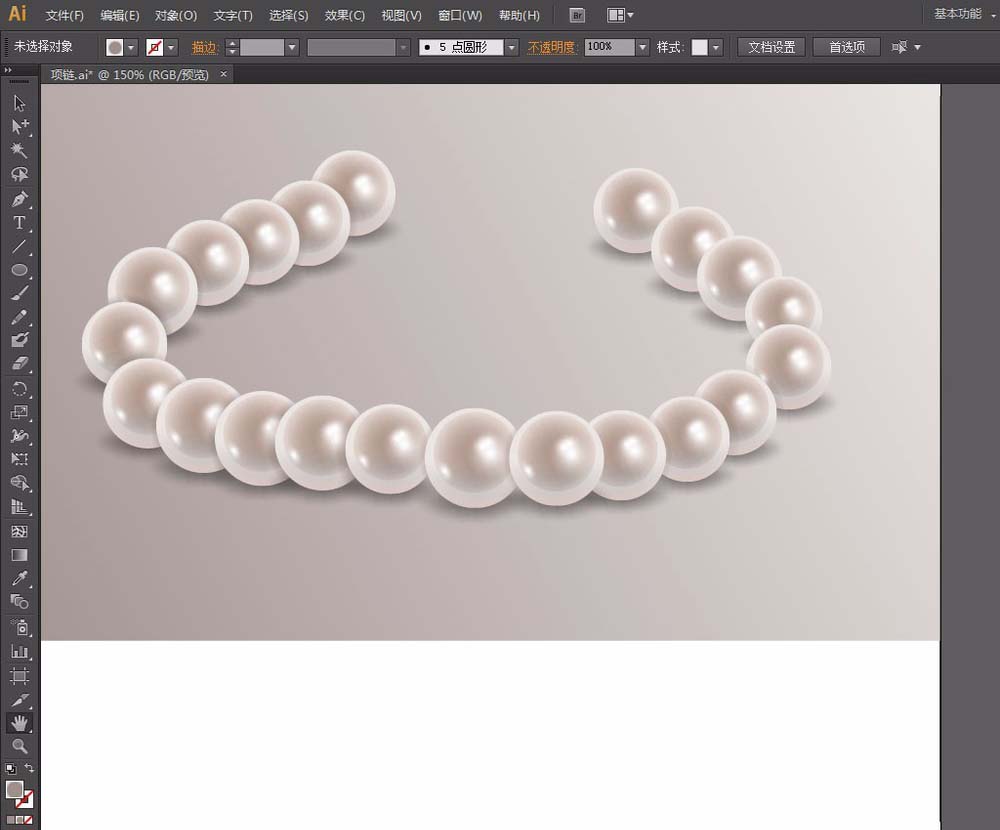Select the Type tool
The width and height of the screenshot is (1000, 830).
[19, 223]
